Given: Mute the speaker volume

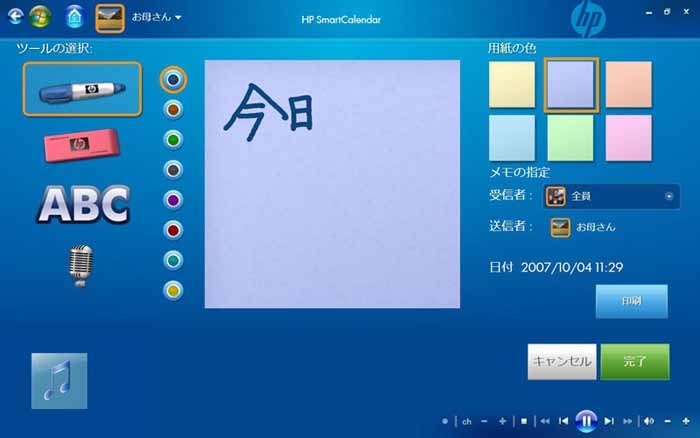Looking at the screenshot, I should click(x=649, y=421).
